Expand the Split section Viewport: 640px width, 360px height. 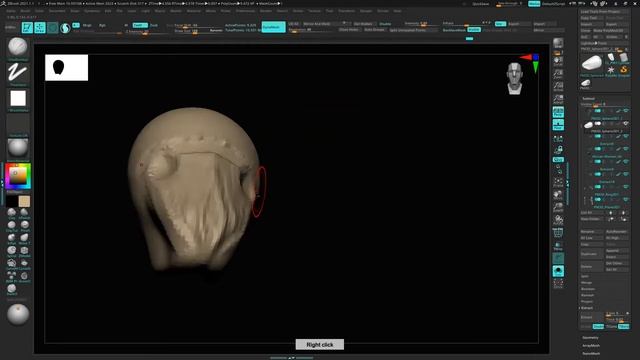584,276
